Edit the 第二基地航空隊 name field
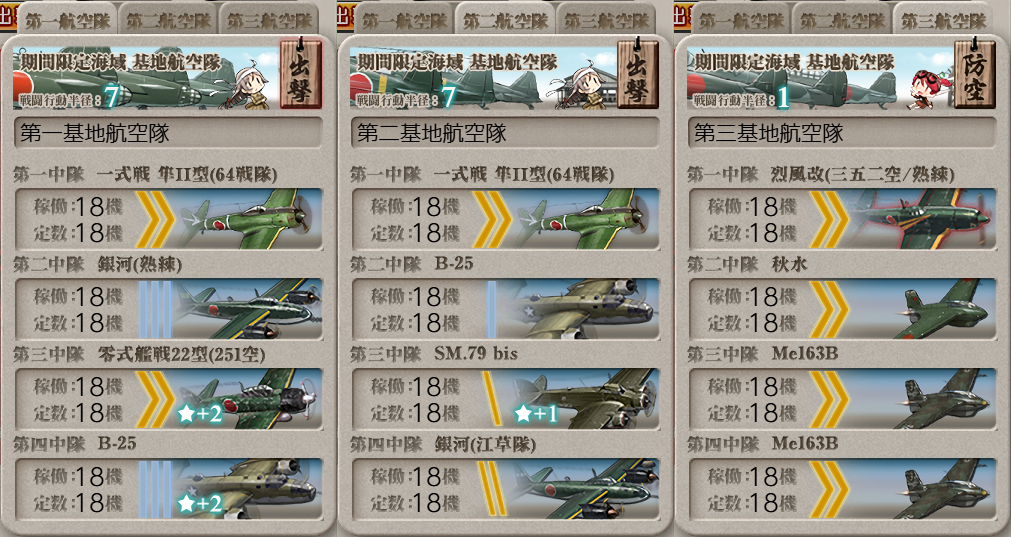The width and height of the screenshot is (1011, 537). click(x=505, y=133)
